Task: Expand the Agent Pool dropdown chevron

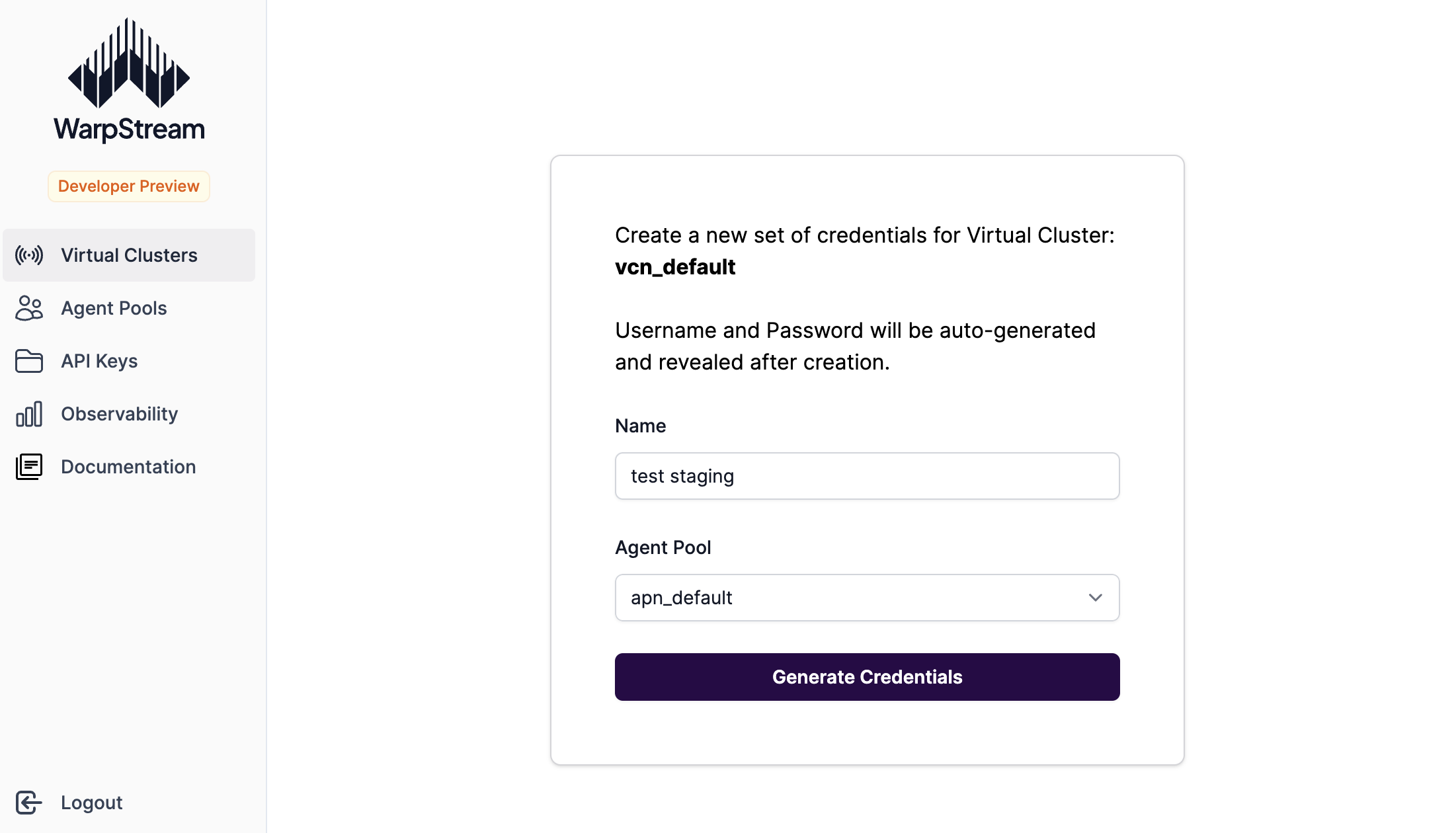Action: tap(1096, 598)
